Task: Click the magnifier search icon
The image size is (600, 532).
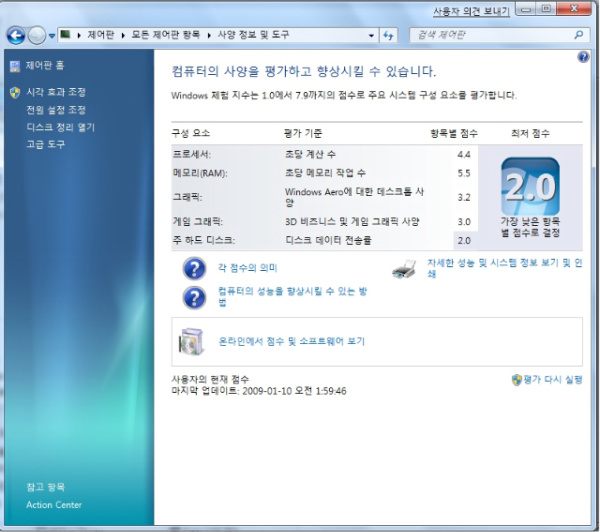Action: coord(579,35)
